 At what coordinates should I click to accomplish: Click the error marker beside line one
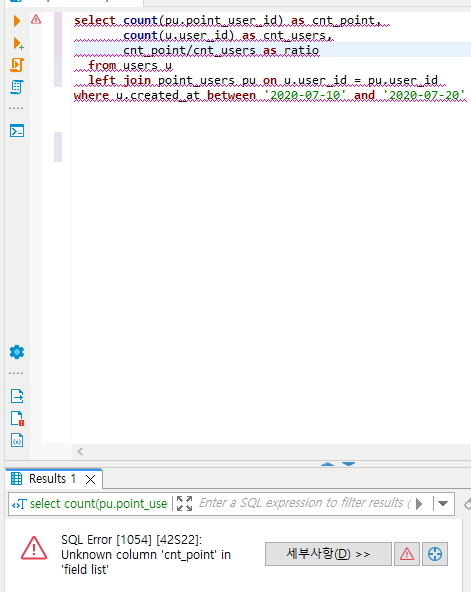point(36,19)
